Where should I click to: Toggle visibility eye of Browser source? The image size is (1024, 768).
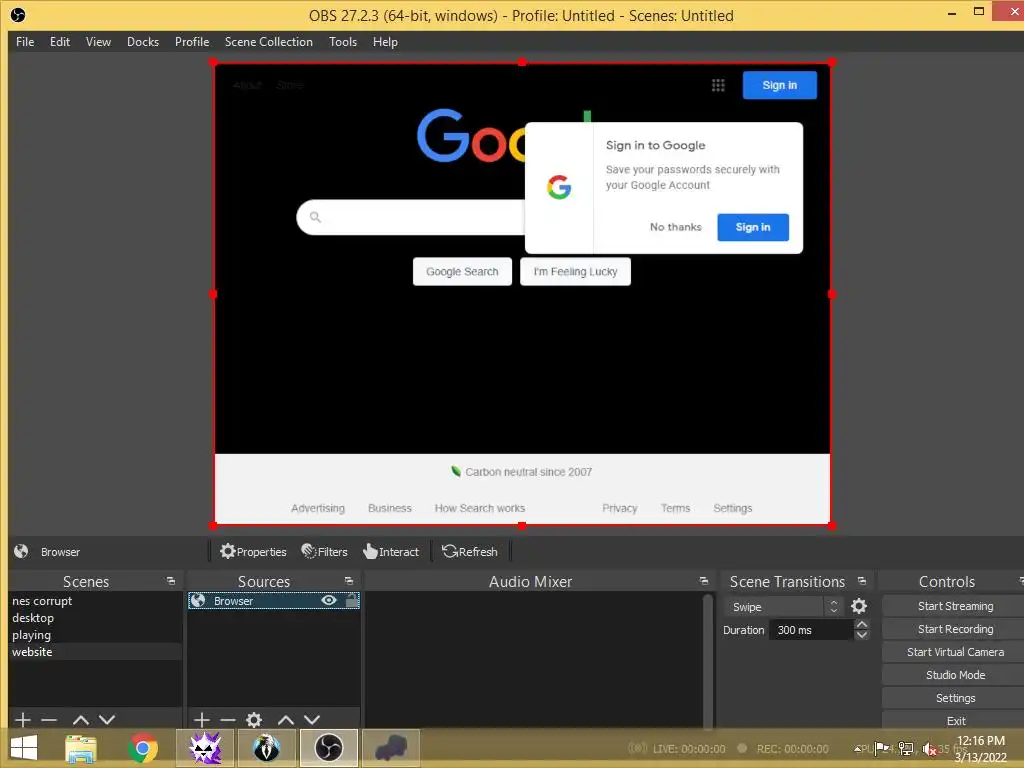(x=329, y=601)
